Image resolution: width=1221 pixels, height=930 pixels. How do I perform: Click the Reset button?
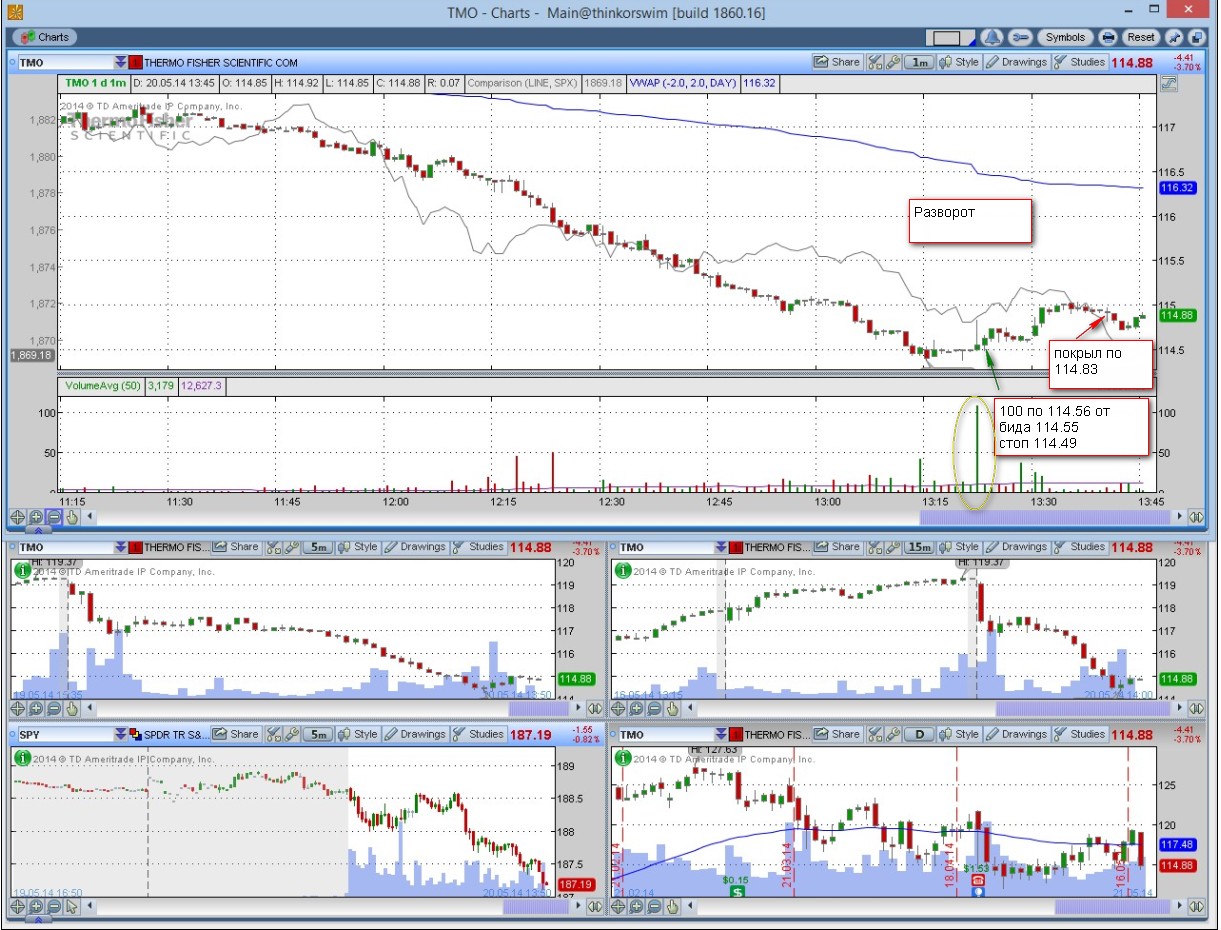coord(1141,37)
